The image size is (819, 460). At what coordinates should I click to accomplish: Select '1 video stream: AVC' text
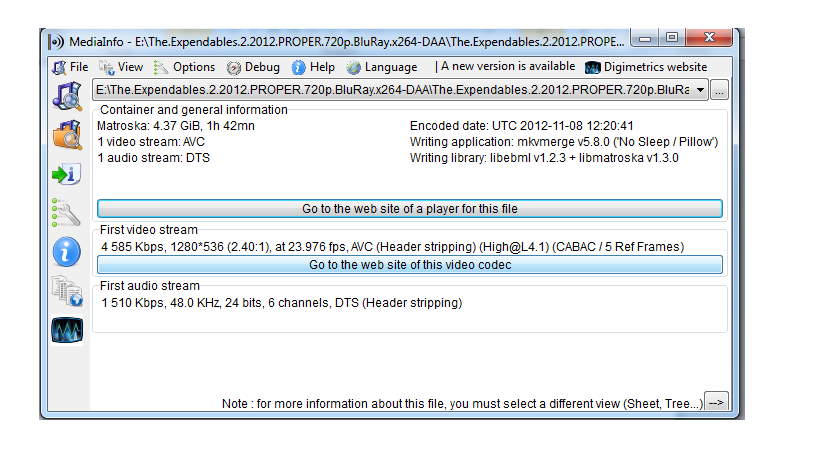coord(151,142)
